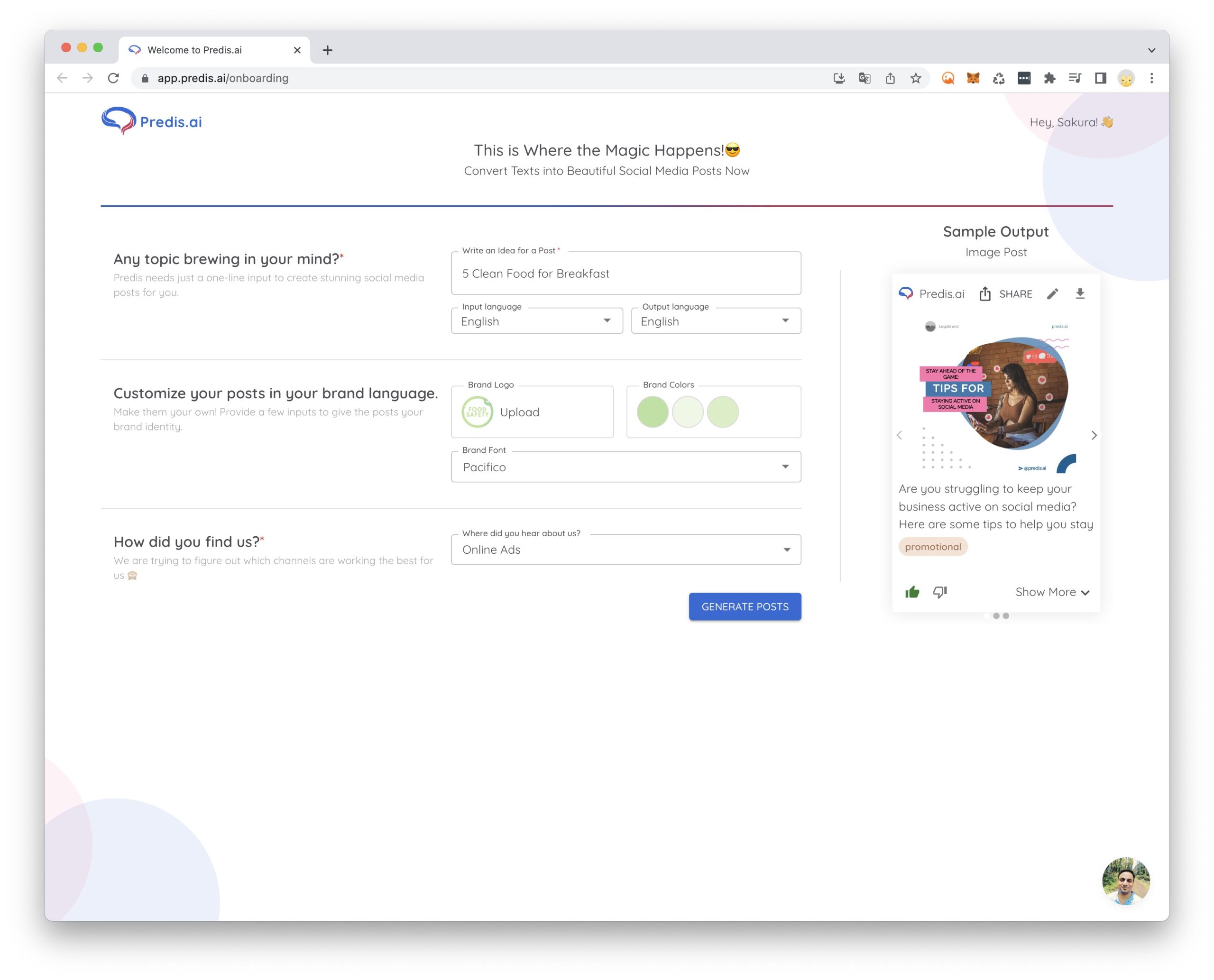Open the Output language dropdown
This screenshot has height=980, width=1214.
point(716,321)
